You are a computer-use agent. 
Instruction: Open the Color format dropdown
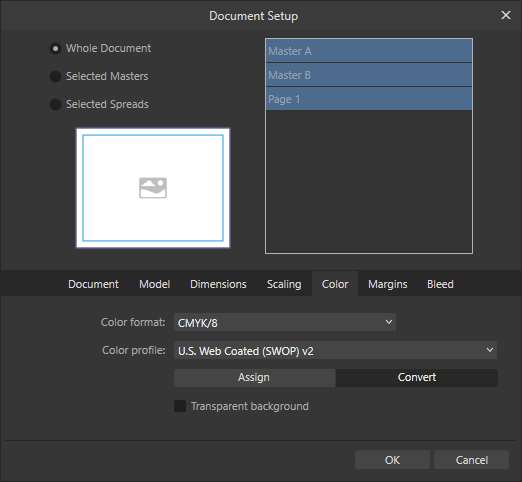click(x=285, y=322)
